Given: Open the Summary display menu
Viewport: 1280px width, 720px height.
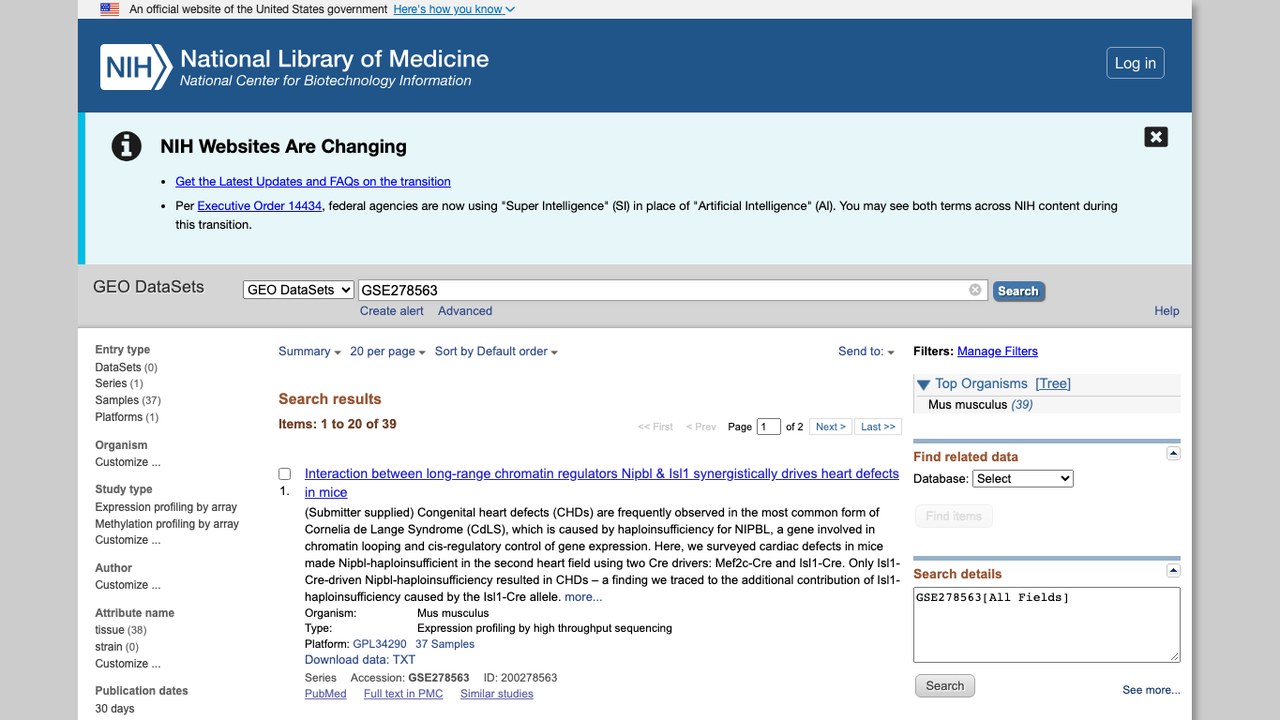Looking at the screenshot, I should pos(309,351).
